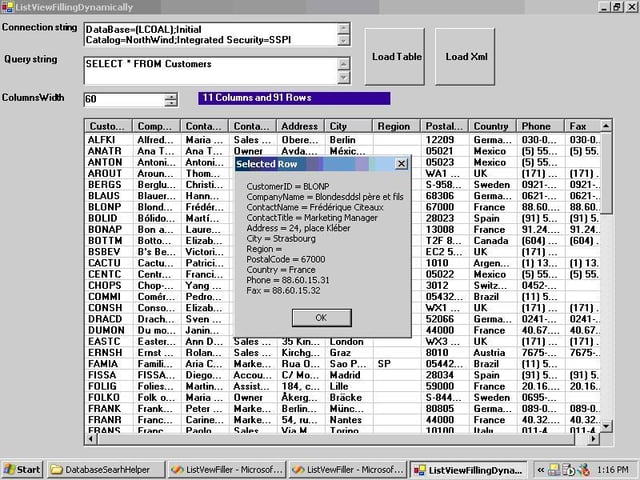Click the ListViewFillingDynamically title bar app icon
Image resolution: width=640 pixels, height=480 pixels.
[x=7, y=7]
